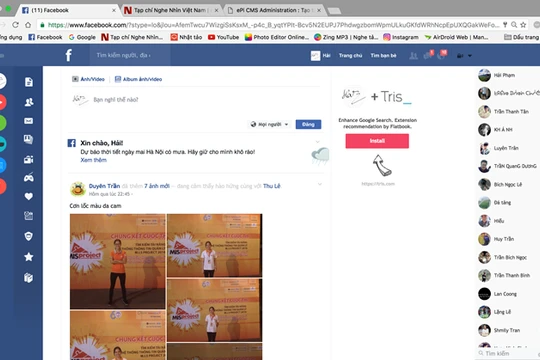Open chat with Bích Ngọc Lê
Image resolution: width=540 pixels, height=360 pixels.
(507, 184)
